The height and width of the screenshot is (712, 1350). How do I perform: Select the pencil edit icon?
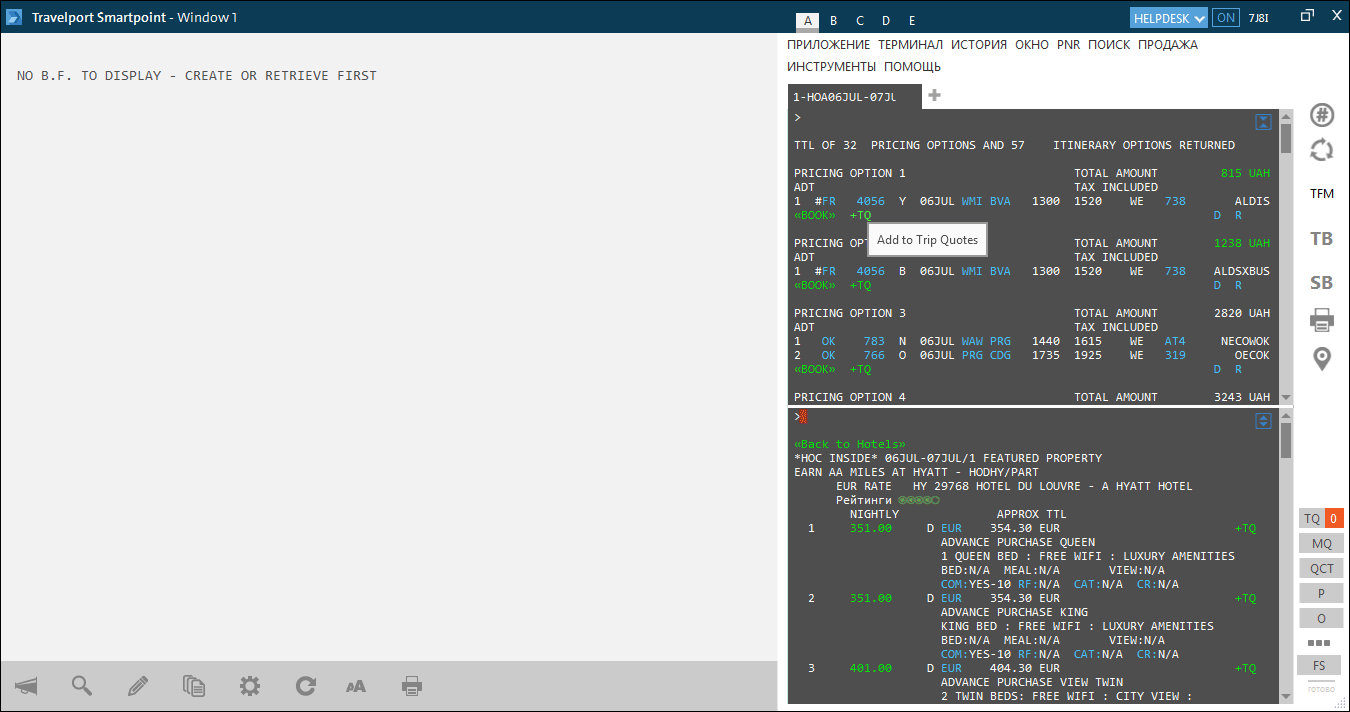(138, 686)
